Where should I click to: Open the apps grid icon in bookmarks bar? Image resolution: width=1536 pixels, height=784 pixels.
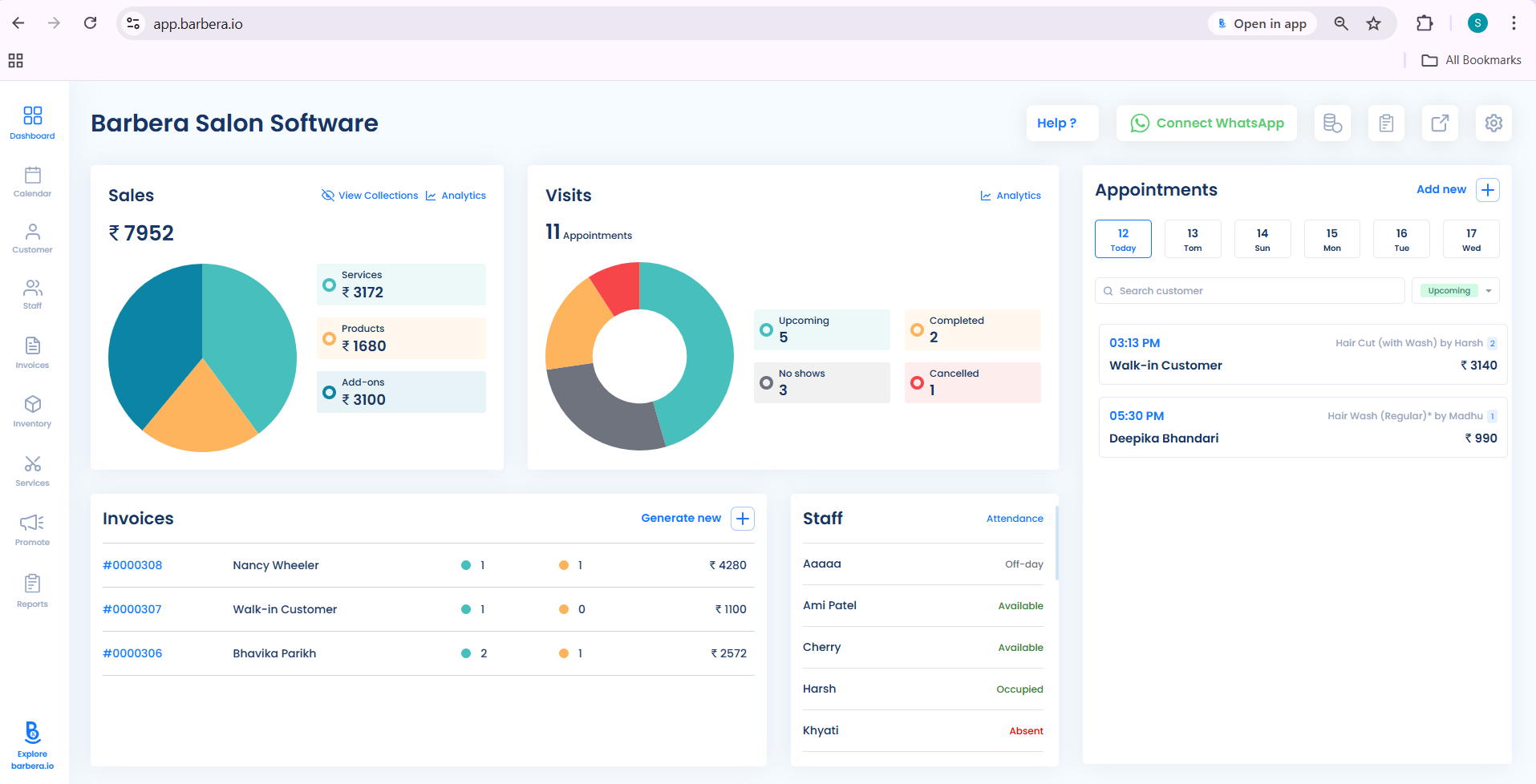[x=15, y=60]
